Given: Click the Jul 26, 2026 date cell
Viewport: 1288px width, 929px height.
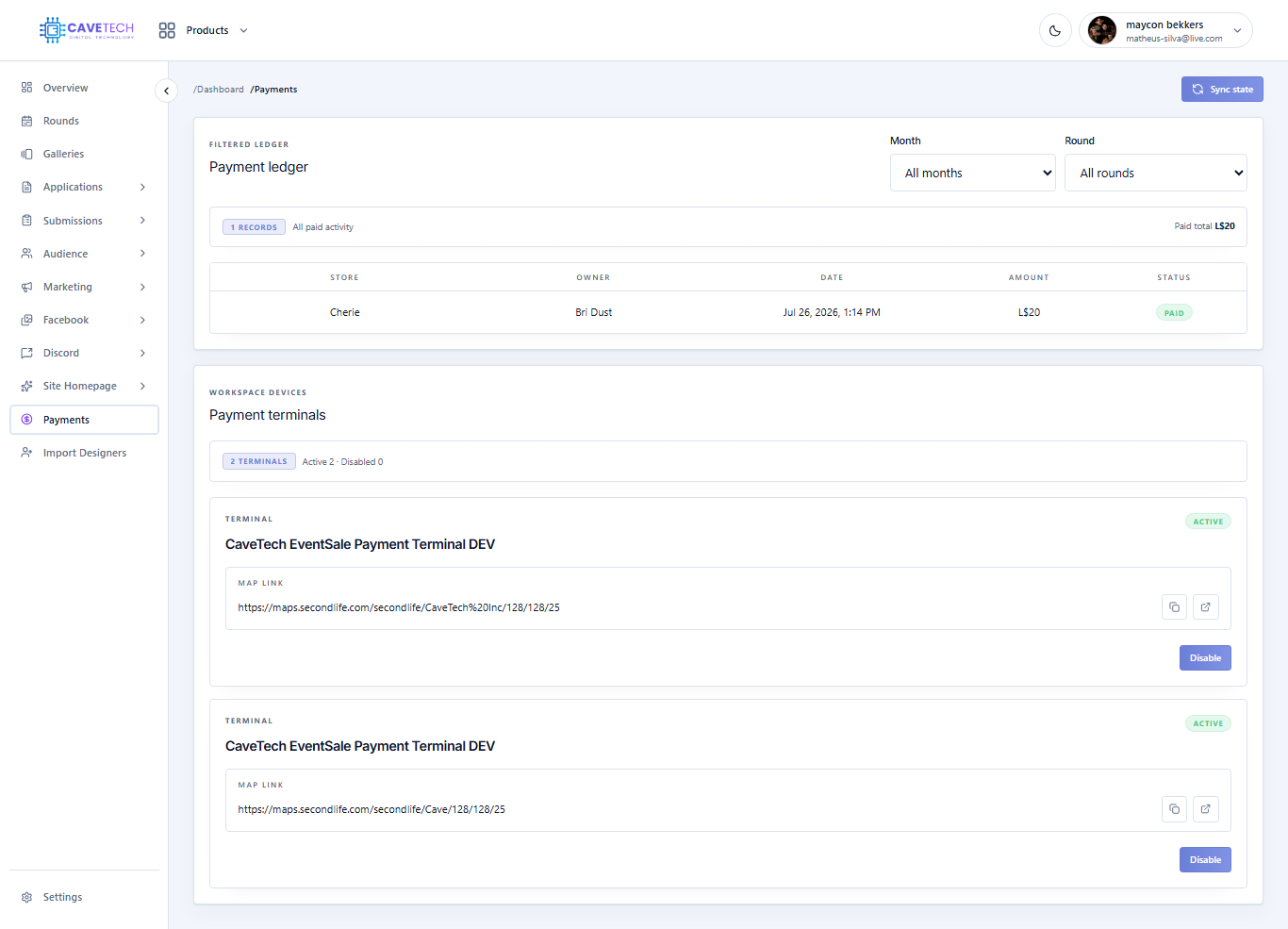Looking at the screenshot, I should click(832, 312).
